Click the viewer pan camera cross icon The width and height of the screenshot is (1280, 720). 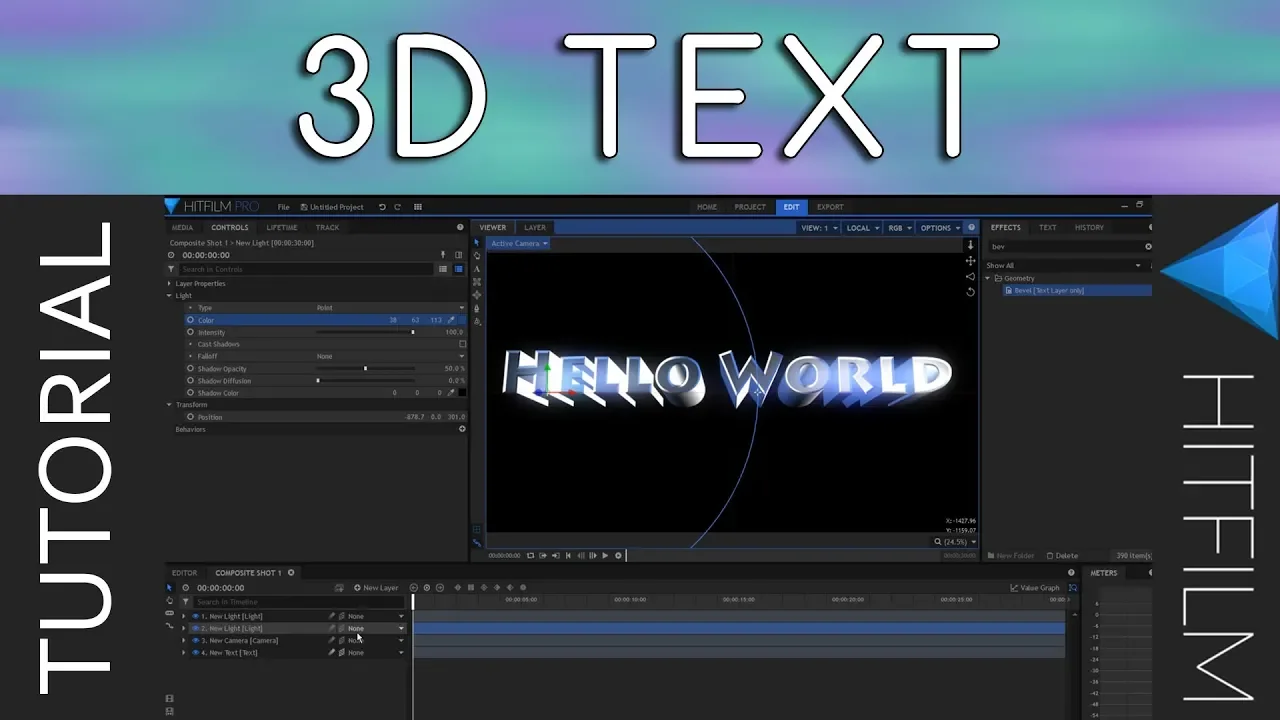[x=970, y=261]
